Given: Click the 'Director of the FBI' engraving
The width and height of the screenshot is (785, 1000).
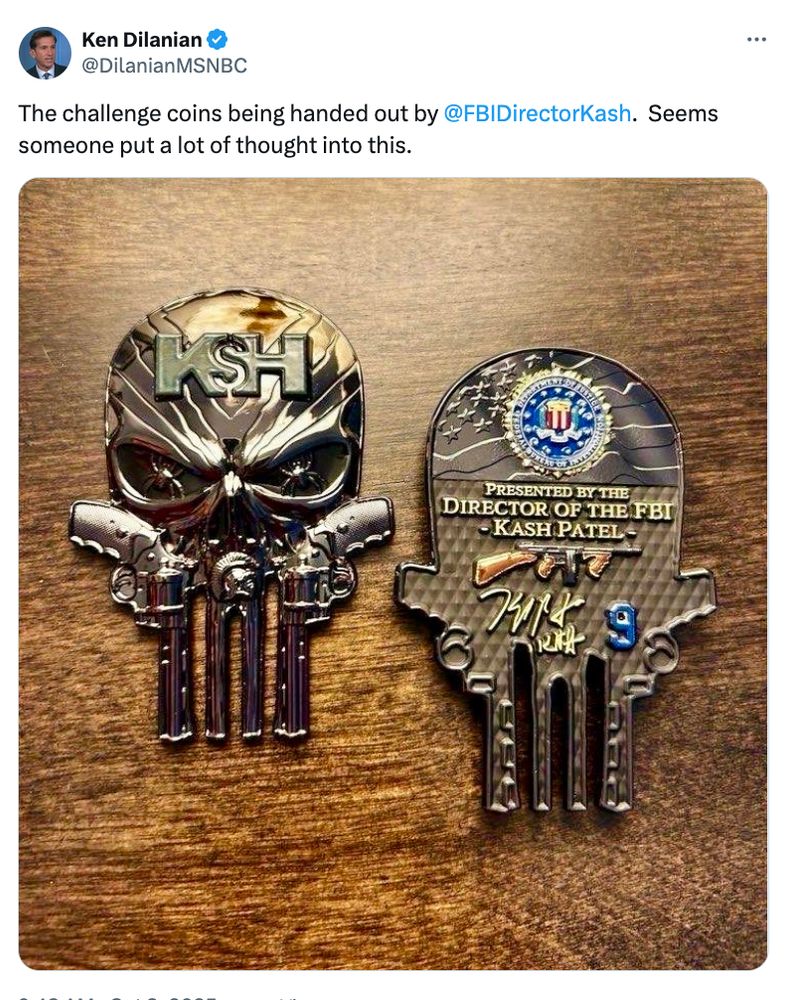Looking at the screenshot, I should point(557,509).
